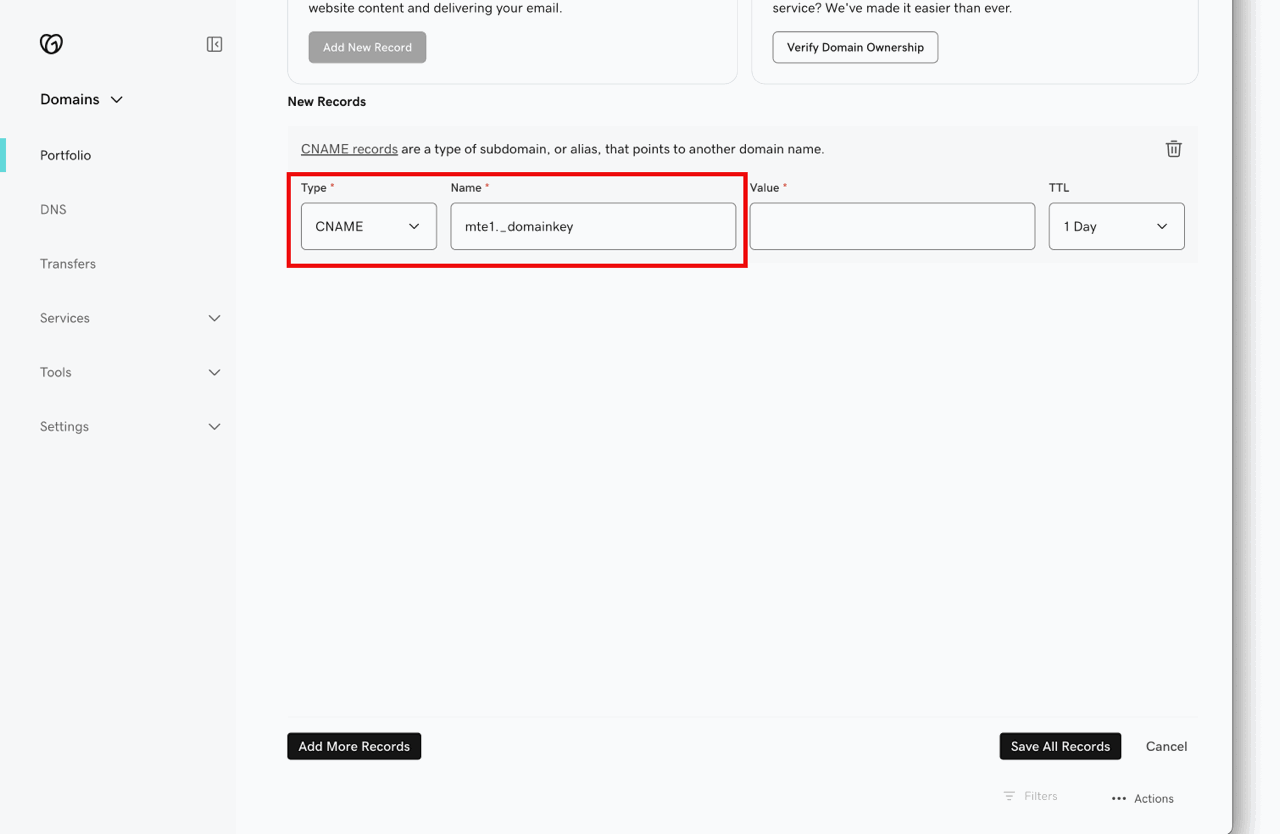1280x834 pixels.
Task: Open the CNAME records help link
Action: 349,149
